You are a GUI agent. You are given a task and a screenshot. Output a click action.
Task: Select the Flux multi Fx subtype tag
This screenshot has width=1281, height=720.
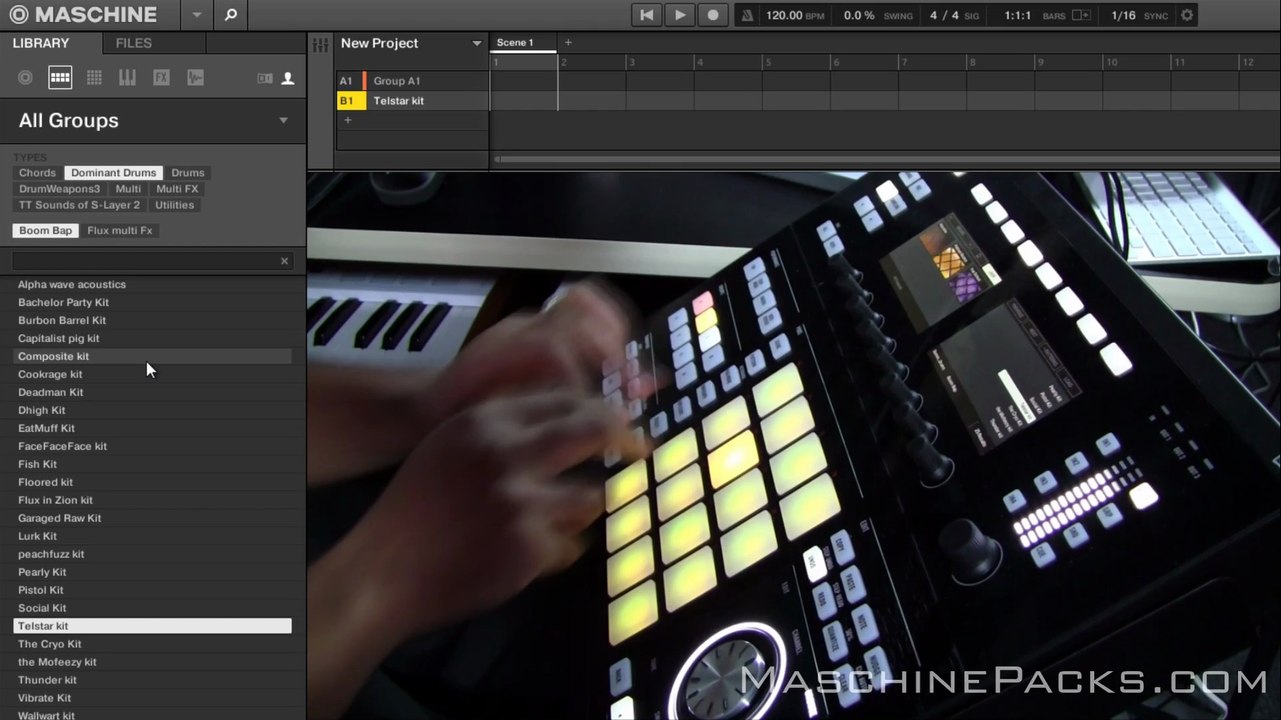point(120,231)
